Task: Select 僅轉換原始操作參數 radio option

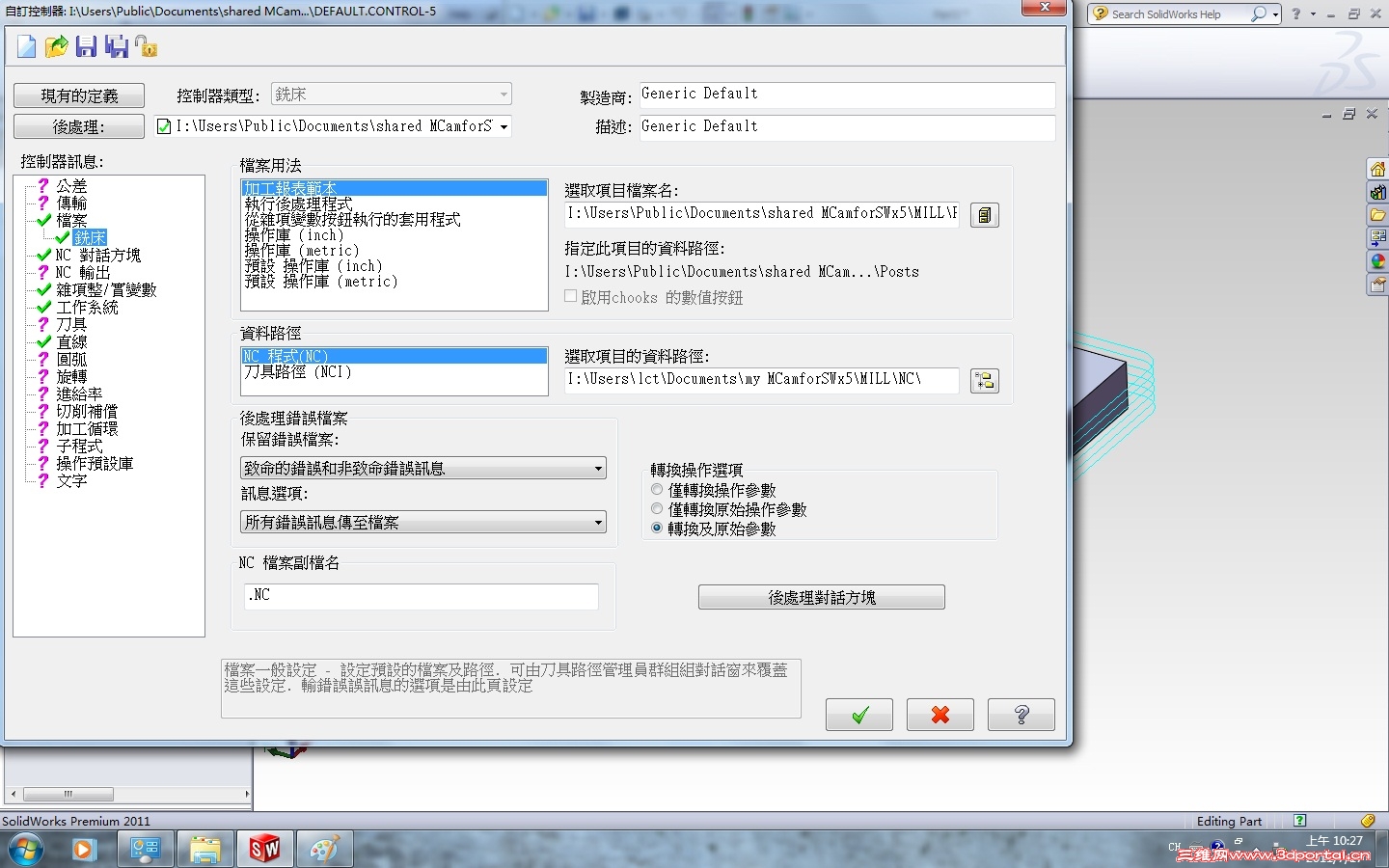Action: click(x=657, y=509)
